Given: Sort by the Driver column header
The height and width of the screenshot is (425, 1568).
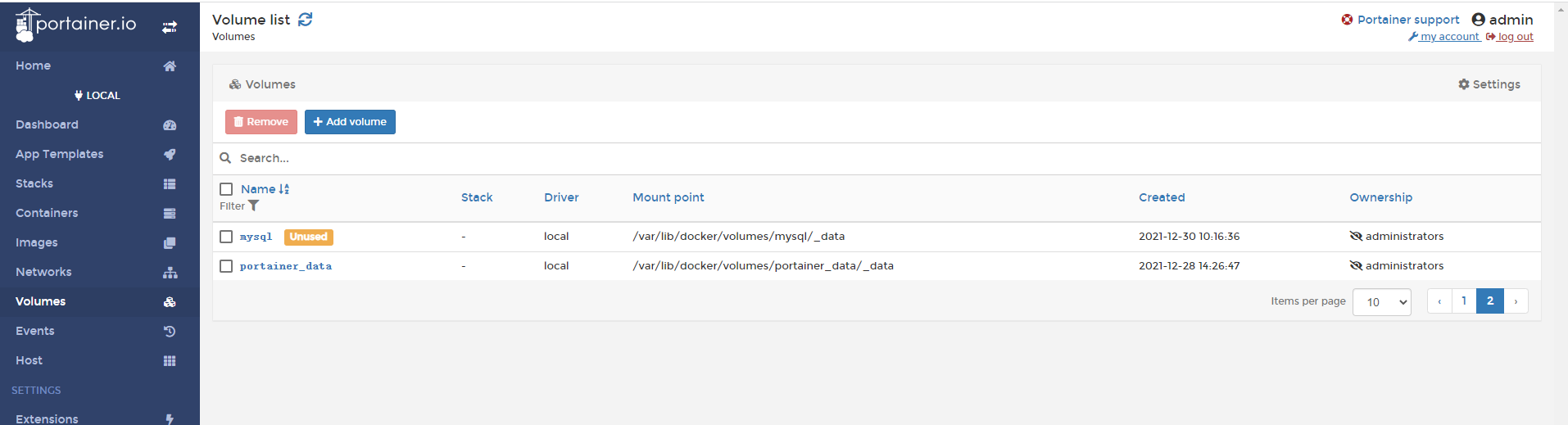Looking at the screenshot, I should click(561, 197).
